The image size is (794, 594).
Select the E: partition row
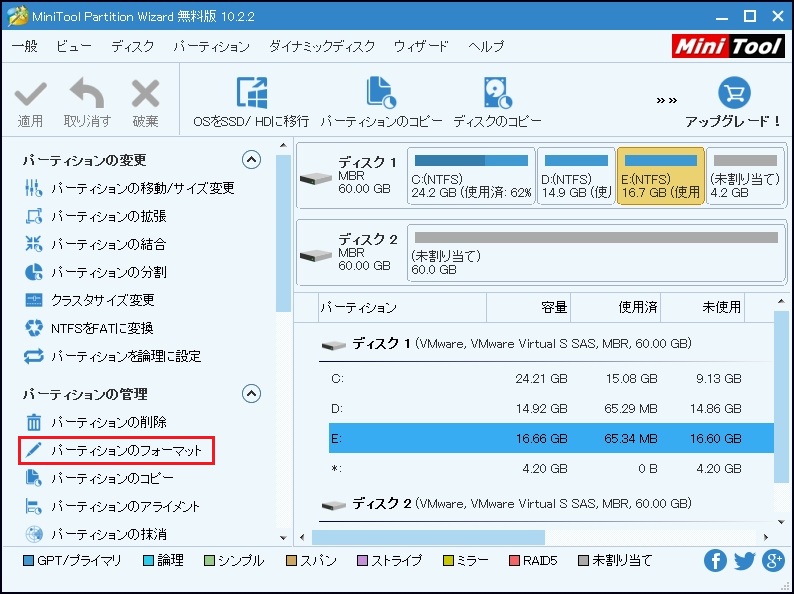coord(551,439)
